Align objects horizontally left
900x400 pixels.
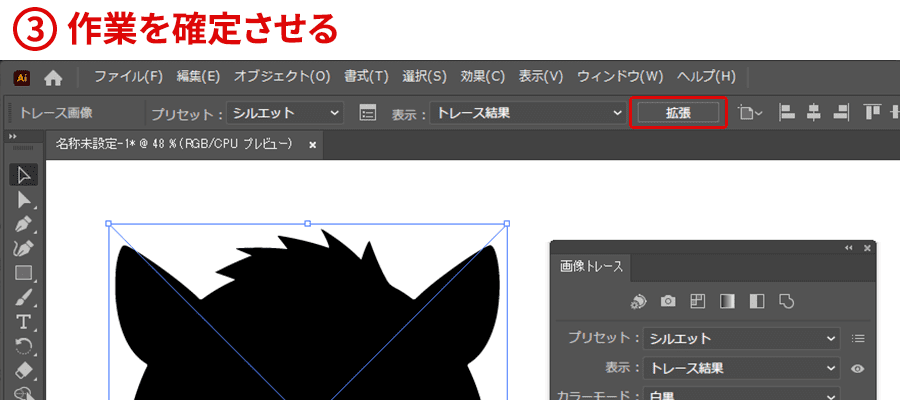(x=787, y=112)
